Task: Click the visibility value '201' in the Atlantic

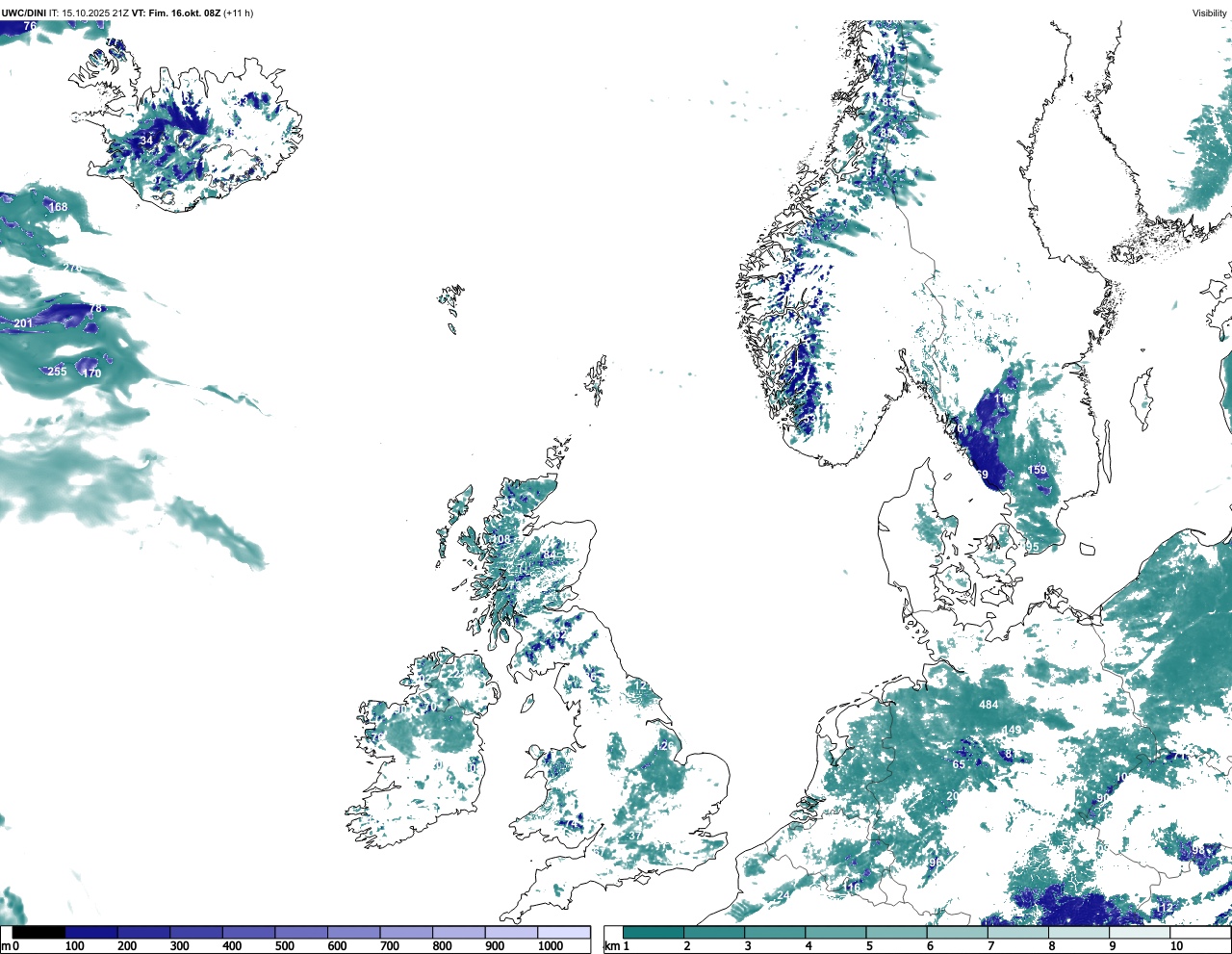Action: (x=23, y=323)
